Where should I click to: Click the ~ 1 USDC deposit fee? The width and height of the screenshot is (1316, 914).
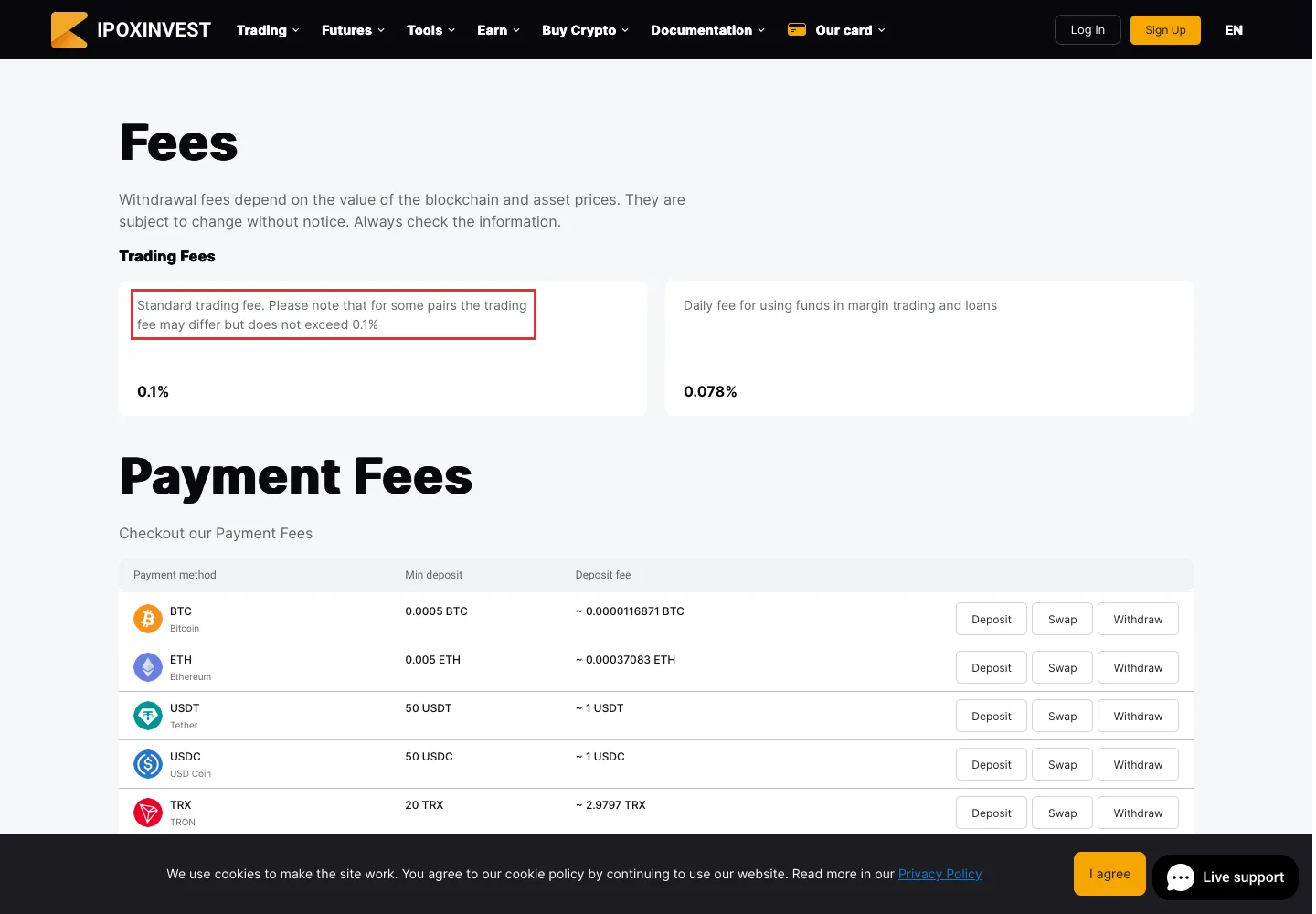click(600, 757)
